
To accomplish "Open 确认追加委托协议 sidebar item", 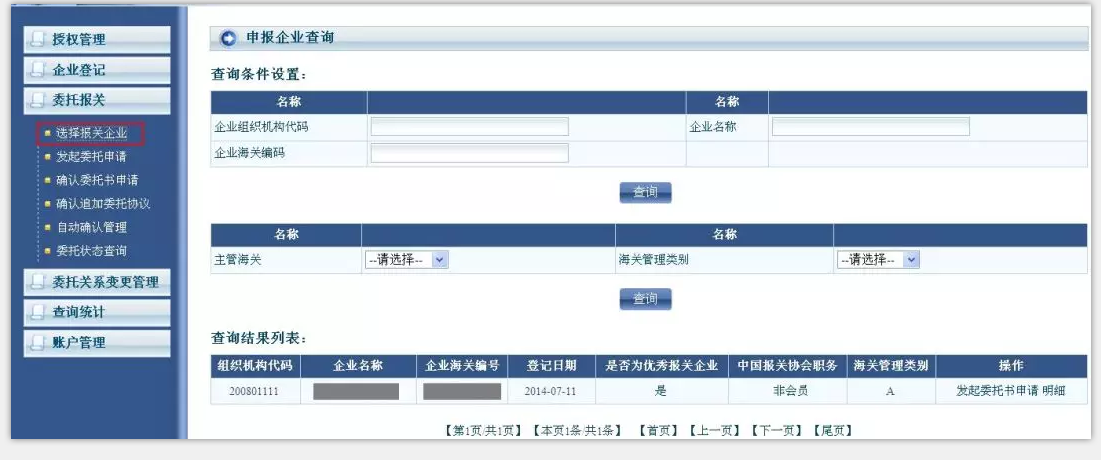I will pos(103,204).
